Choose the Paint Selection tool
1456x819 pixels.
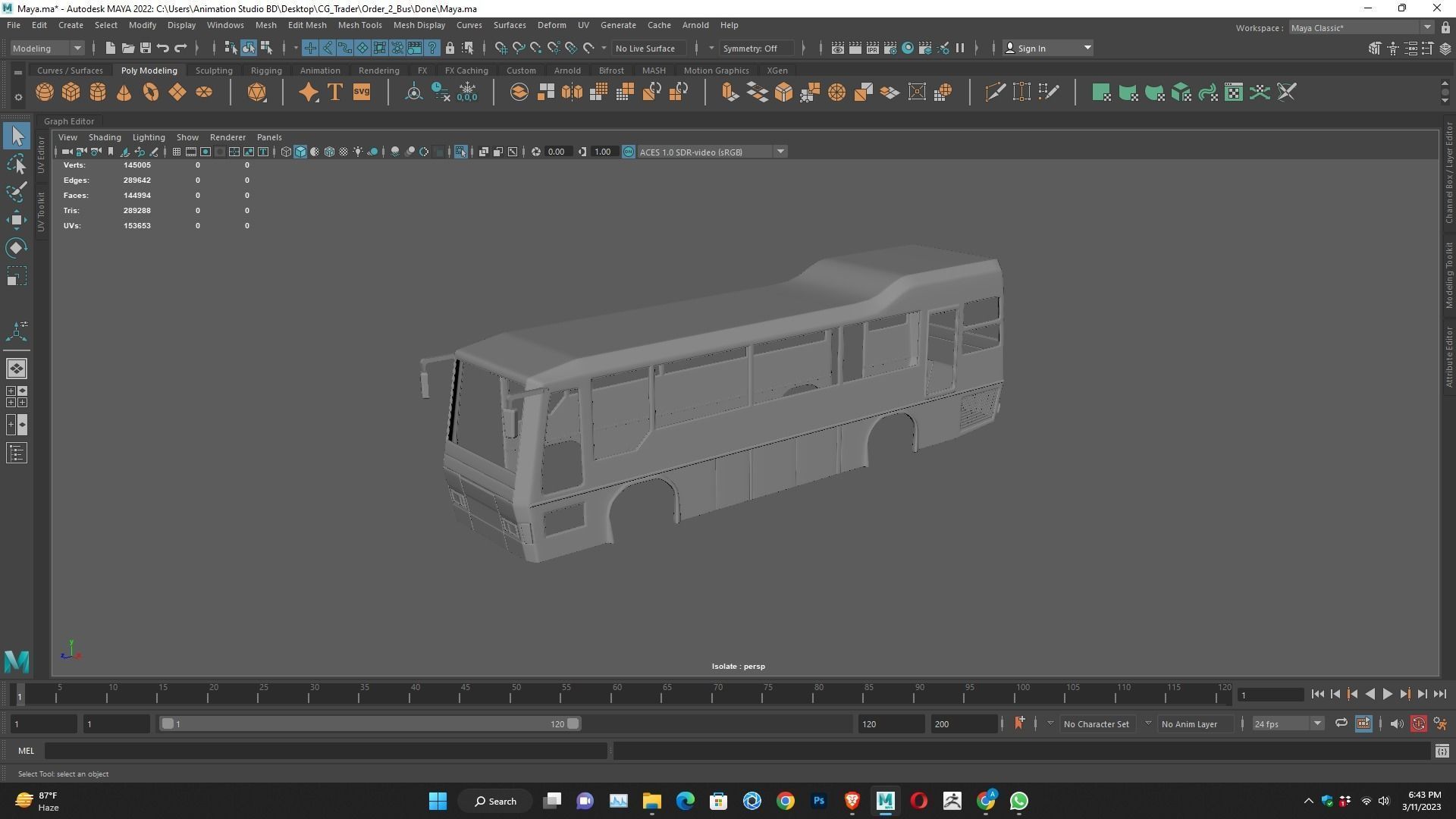(x=17, y=192)
